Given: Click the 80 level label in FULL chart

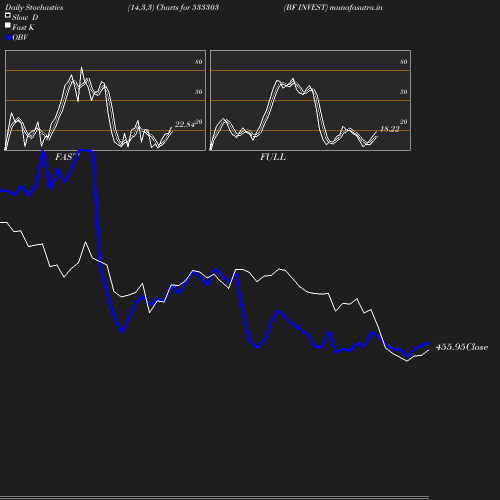Looking at the screenshot, I should coord(404,62).
